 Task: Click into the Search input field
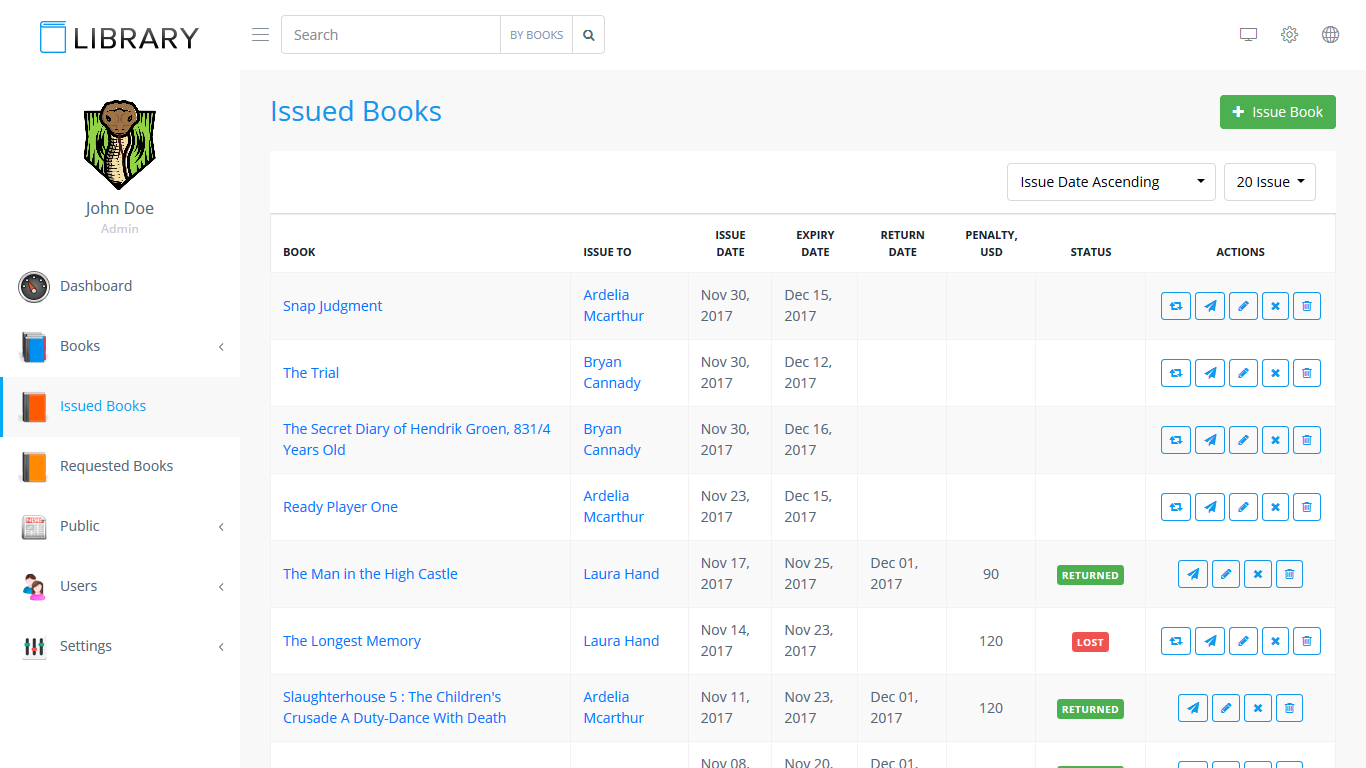(x=390, y=35)
